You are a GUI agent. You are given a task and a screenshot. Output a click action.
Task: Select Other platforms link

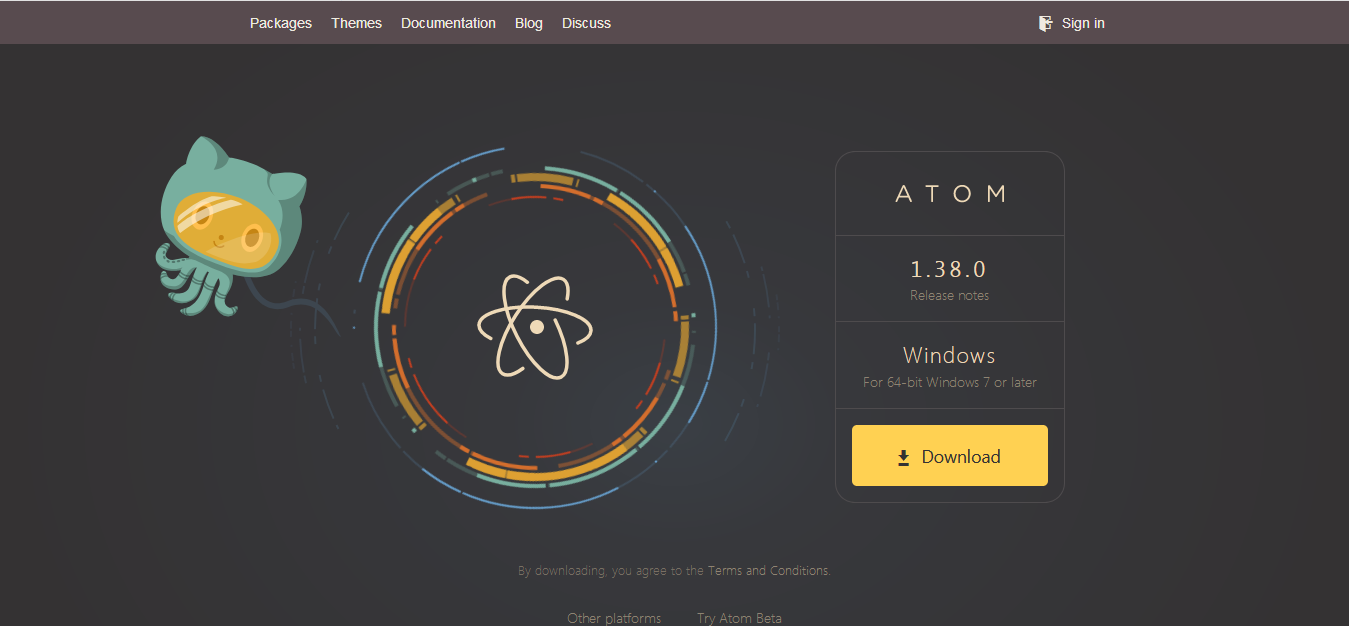[614, 618]
